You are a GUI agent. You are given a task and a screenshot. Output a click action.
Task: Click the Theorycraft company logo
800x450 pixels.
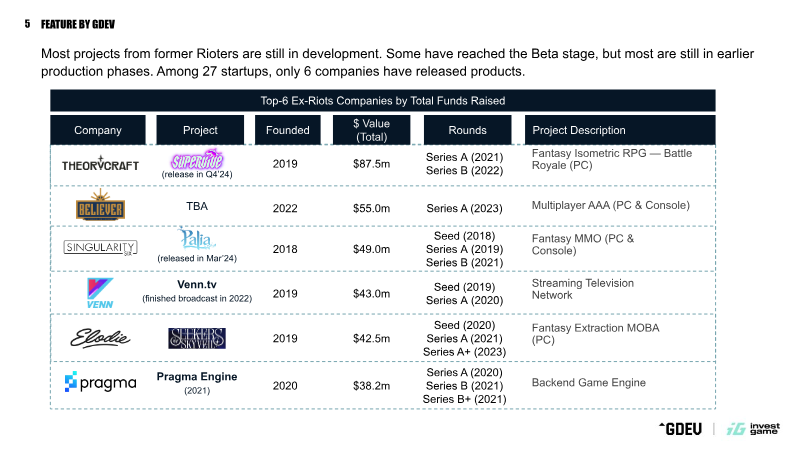coord(100,164)
